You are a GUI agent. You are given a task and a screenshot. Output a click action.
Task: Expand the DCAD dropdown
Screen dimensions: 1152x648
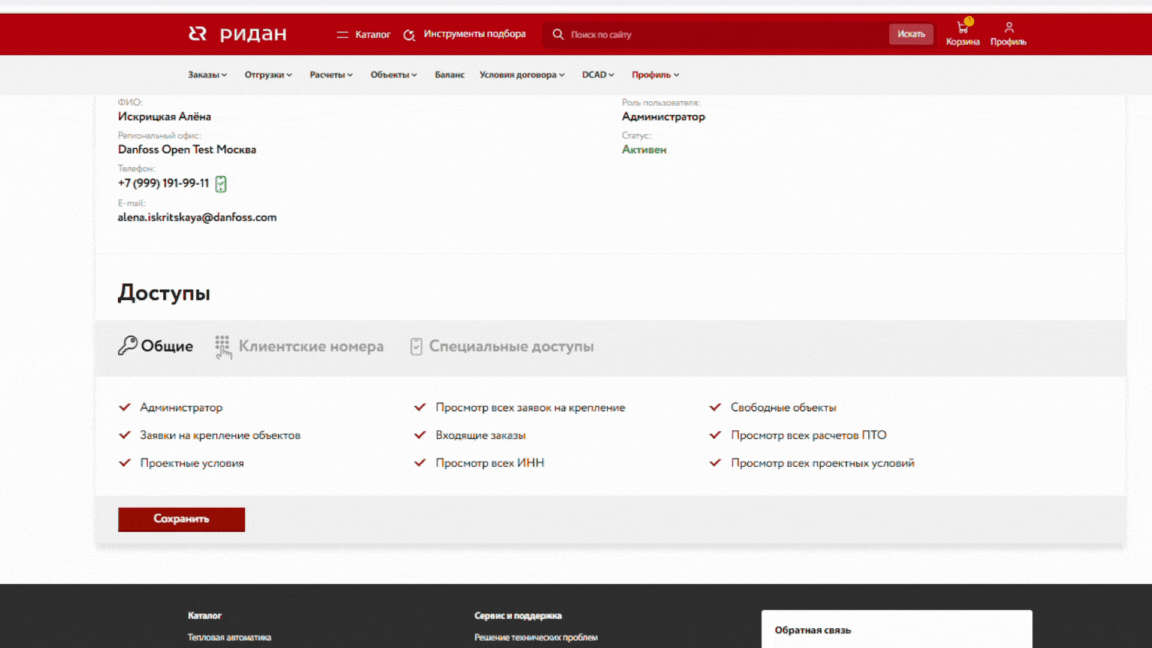(597, 74)
